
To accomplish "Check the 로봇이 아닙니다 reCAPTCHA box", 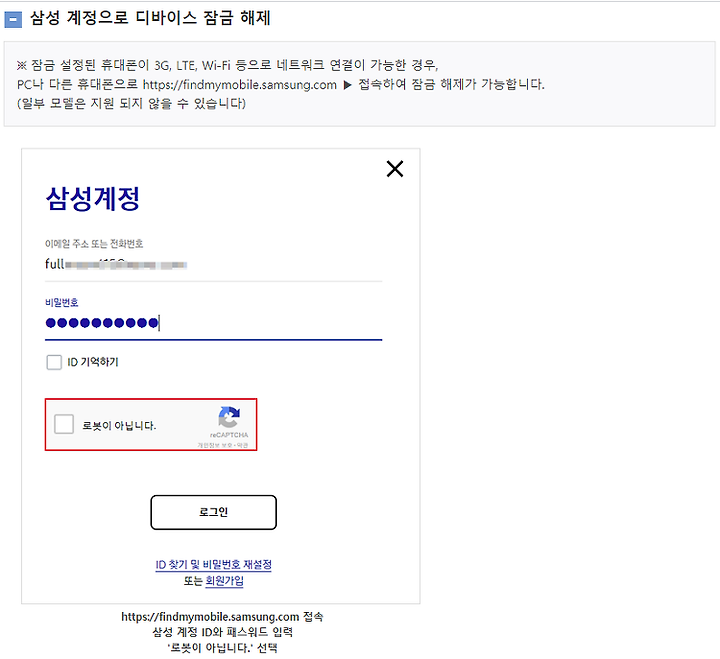I will (x=64, y=424).
